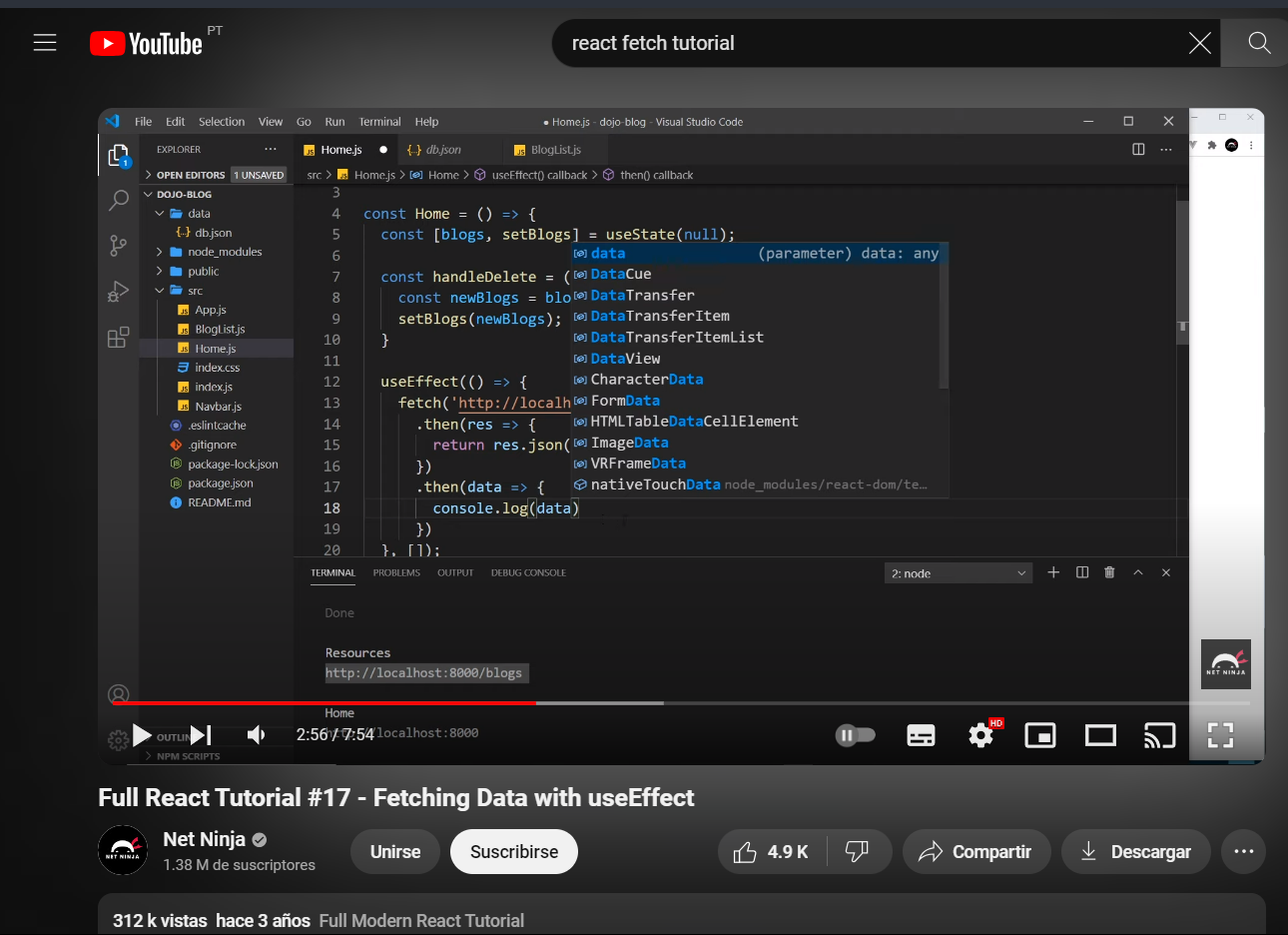The height and width of the screenshot is (935, 1288).
Task: Expand the node_modules folder
Action: (224, 252)
